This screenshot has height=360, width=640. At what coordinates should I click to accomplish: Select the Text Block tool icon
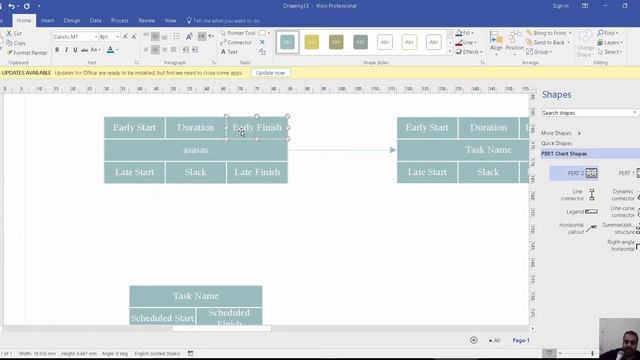(262, 52)
